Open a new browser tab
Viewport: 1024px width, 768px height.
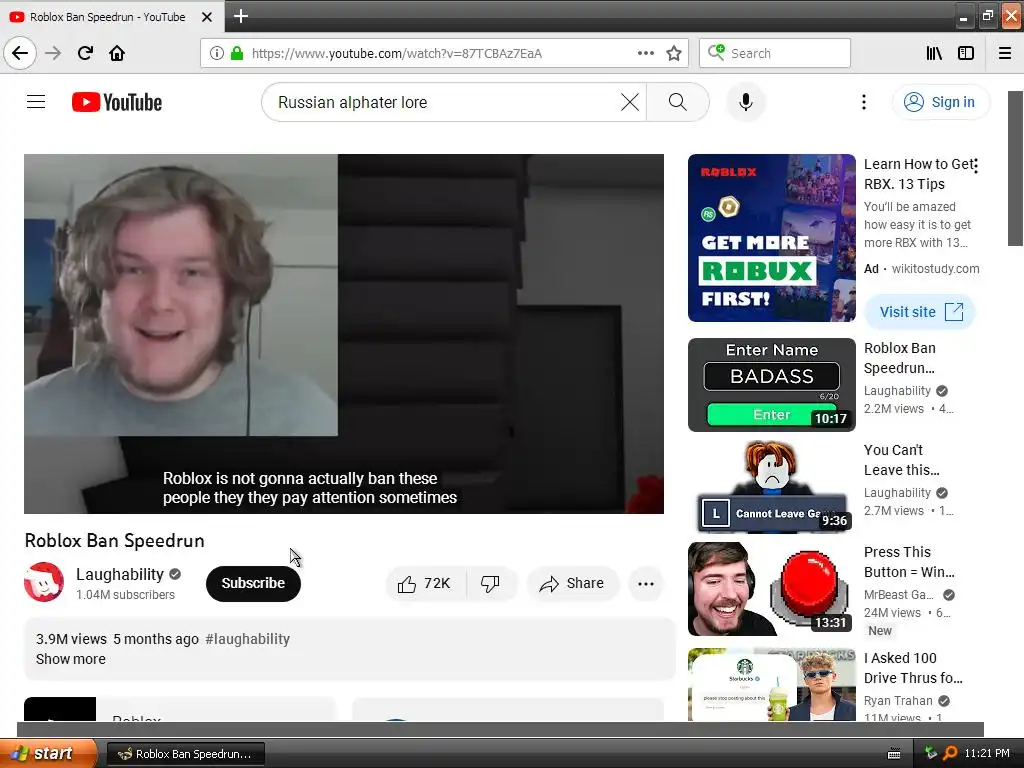point(240,16)
